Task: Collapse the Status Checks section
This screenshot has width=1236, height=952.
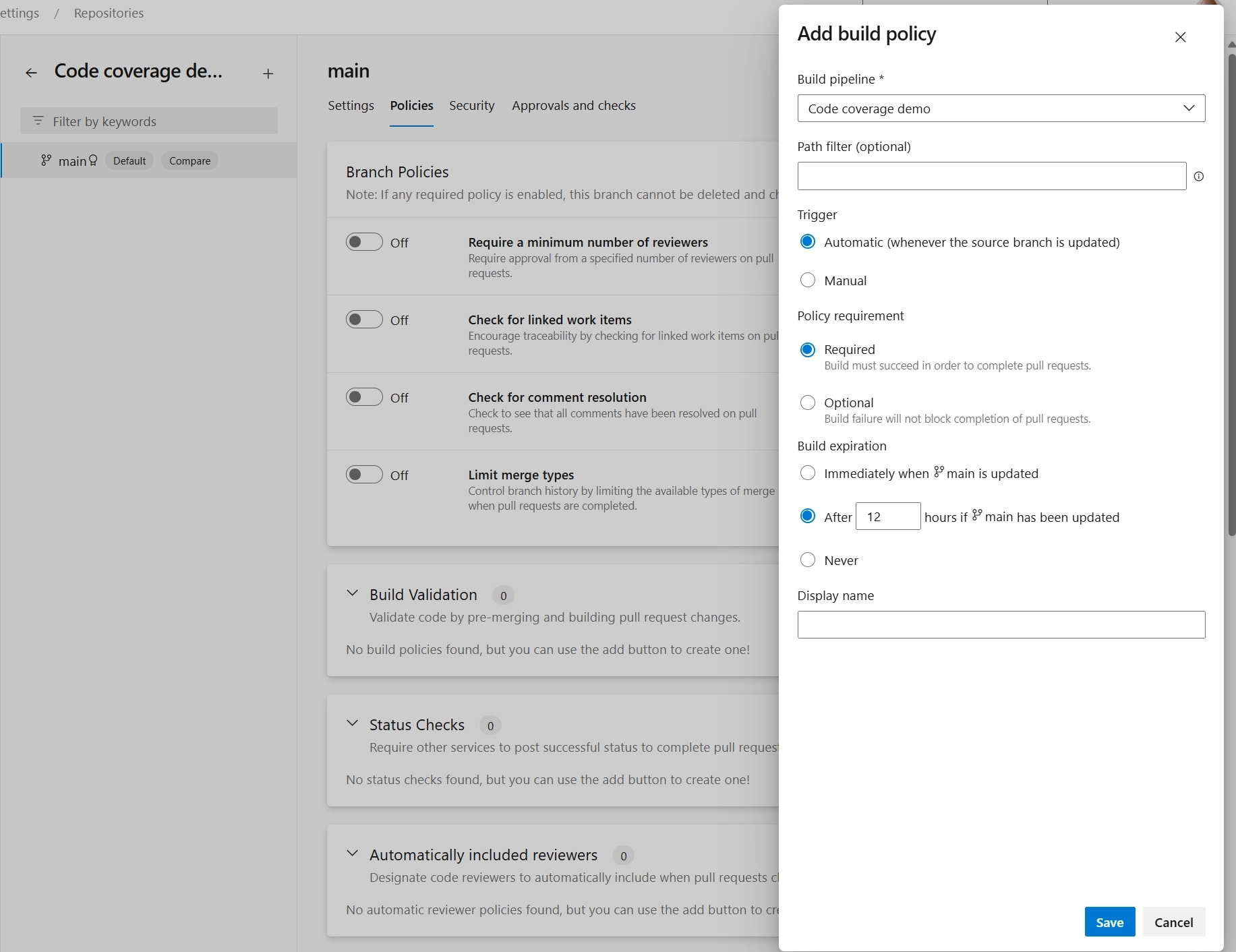Action: (352, 723)
